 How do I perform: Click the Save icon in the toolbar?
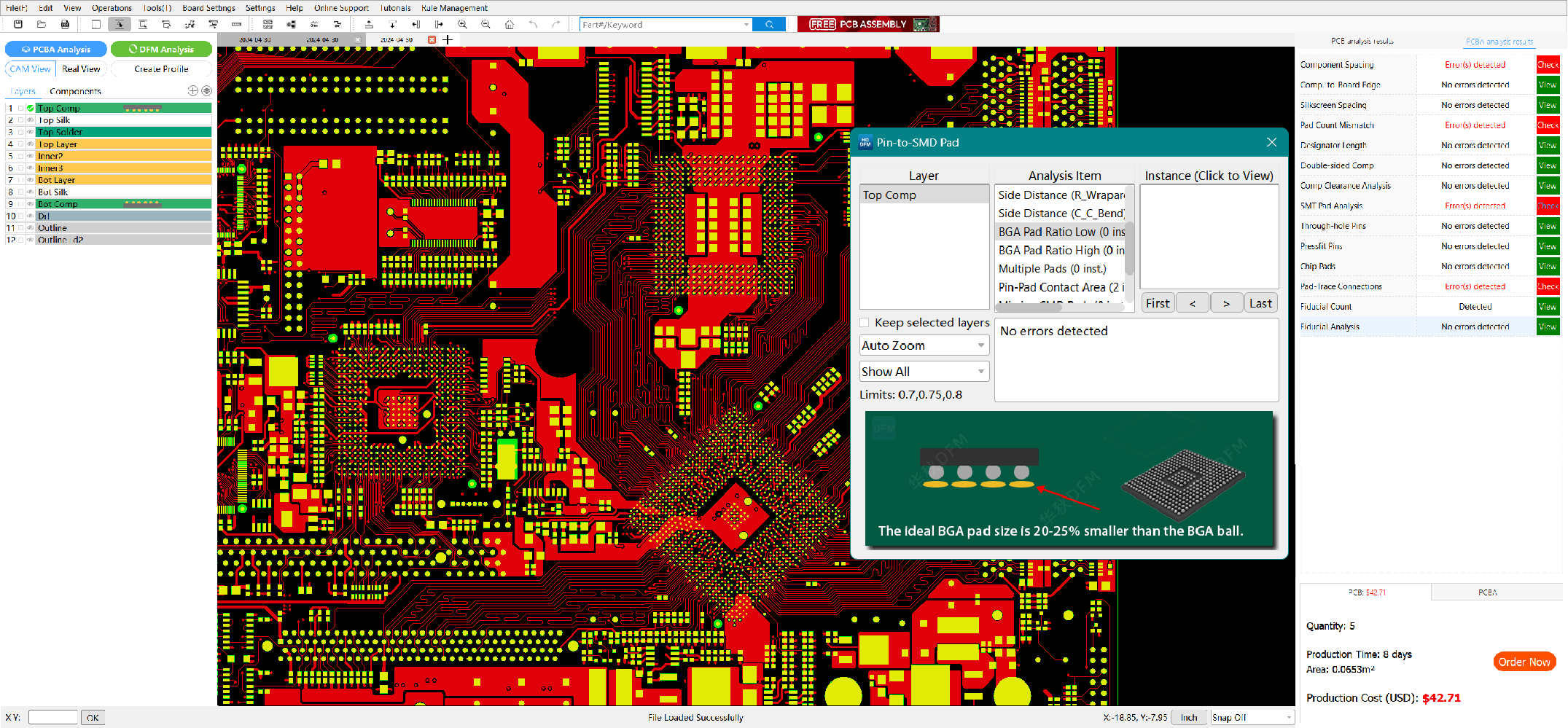tap(18, 25)
